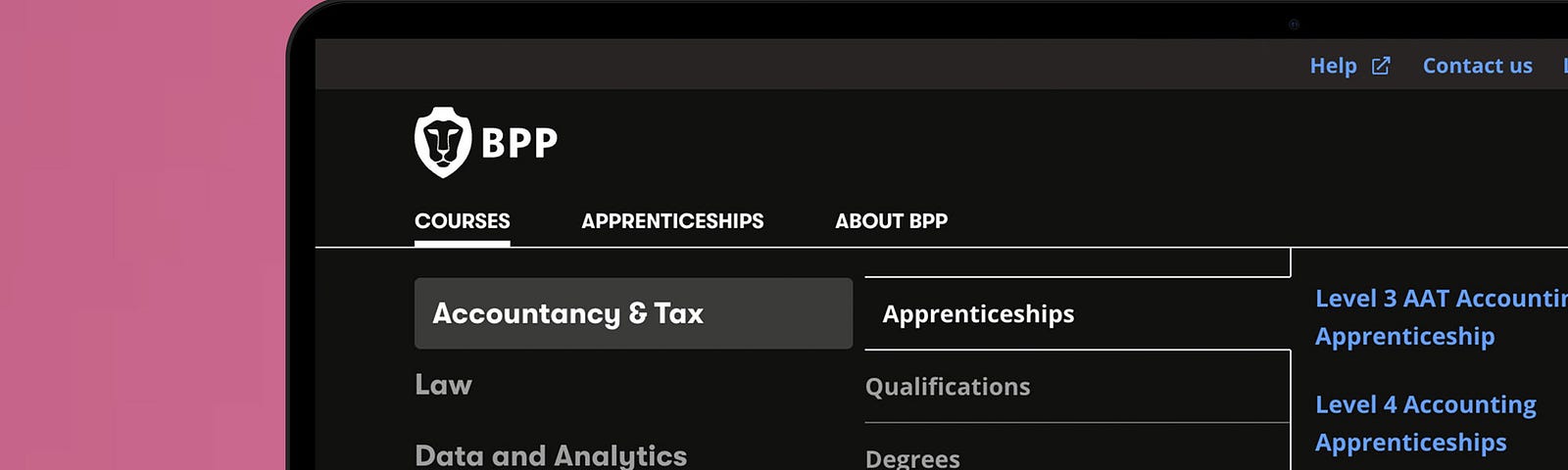The width and height of the screenshot is (1568, 470).
Task: Switch to the COURSES tab
Action: tap(463, 221)
